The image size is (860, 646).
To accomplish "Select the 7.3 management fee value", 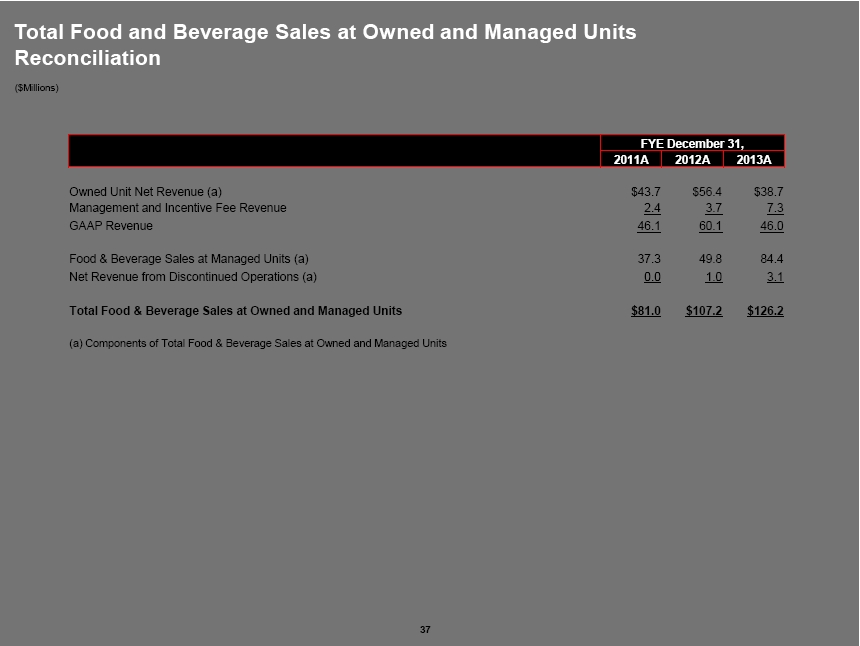I will [773, 208].
